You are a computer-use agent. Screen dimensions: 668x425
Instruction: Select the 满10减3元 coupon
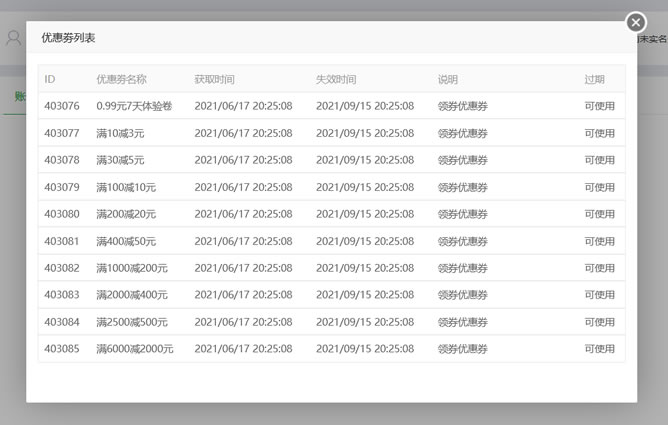click(x=120, y=133)
